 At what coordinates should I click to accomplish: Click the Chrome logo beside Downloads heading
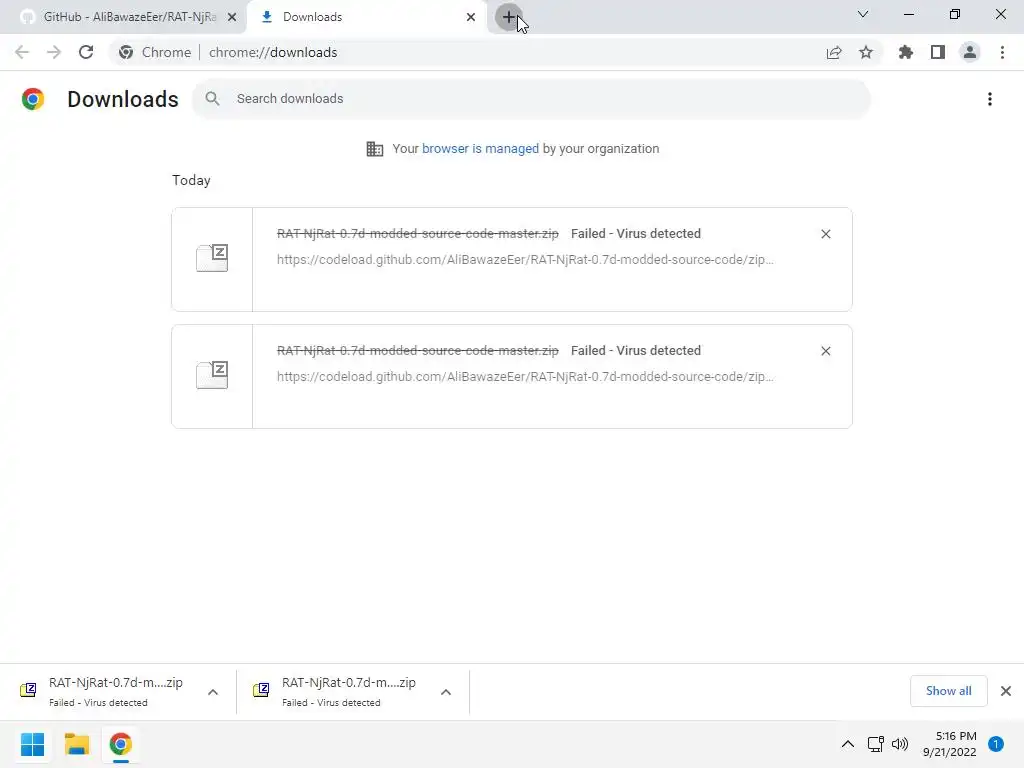click(33, 99)
